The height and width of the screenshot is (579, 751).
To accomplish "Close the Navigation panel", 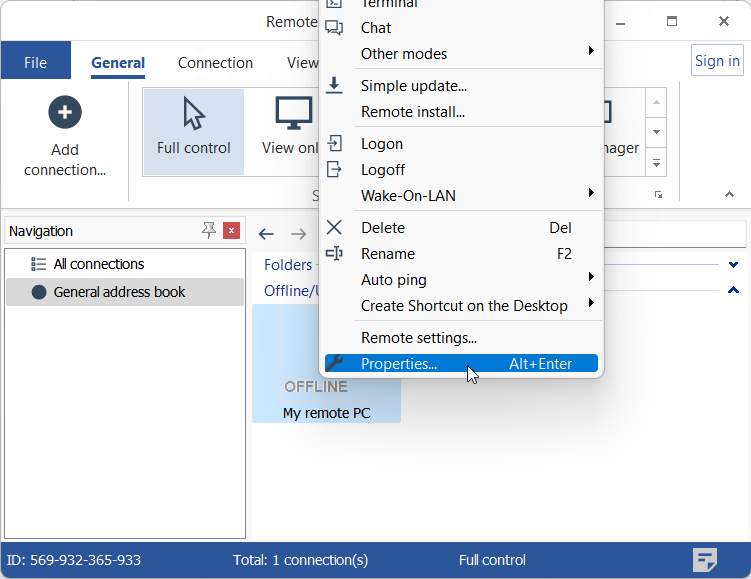I will [x=232, y=231].
